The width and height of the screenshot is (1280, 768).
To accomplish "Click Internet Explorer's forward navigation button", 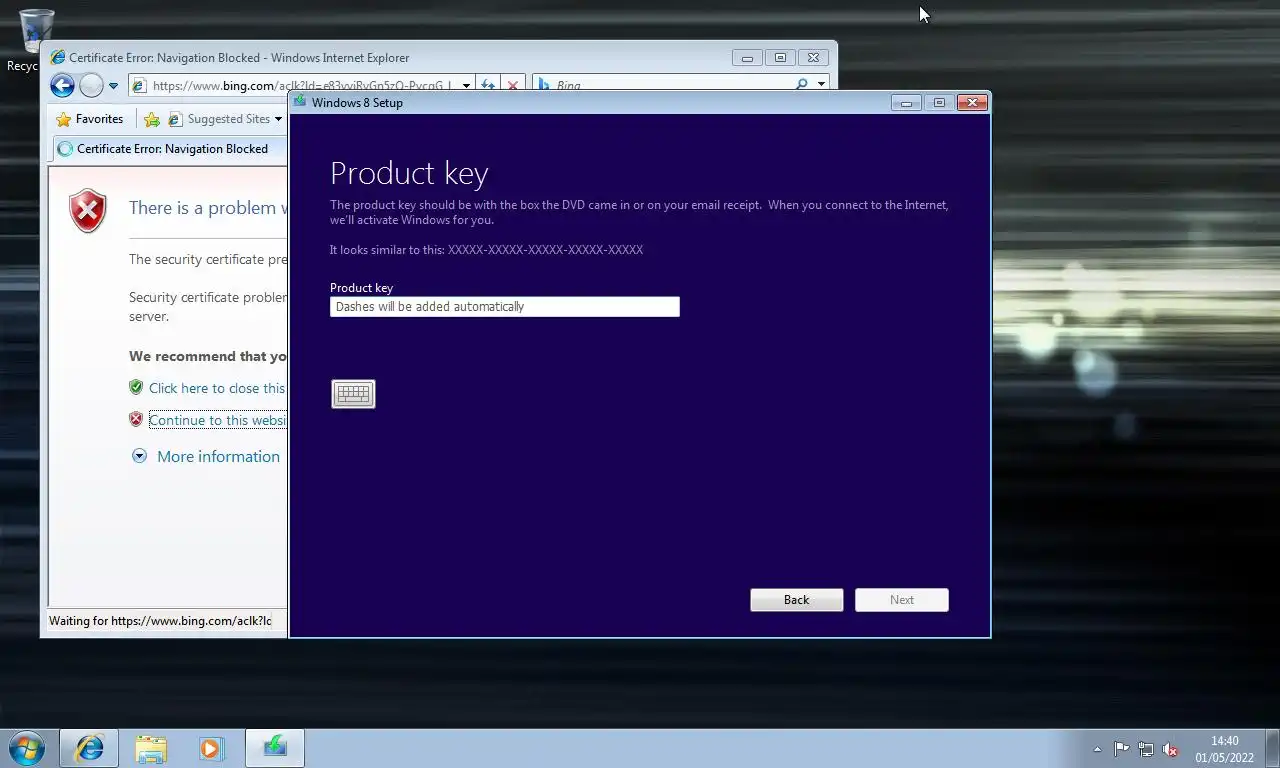I will pyautogui.click(x=91, y=86).
